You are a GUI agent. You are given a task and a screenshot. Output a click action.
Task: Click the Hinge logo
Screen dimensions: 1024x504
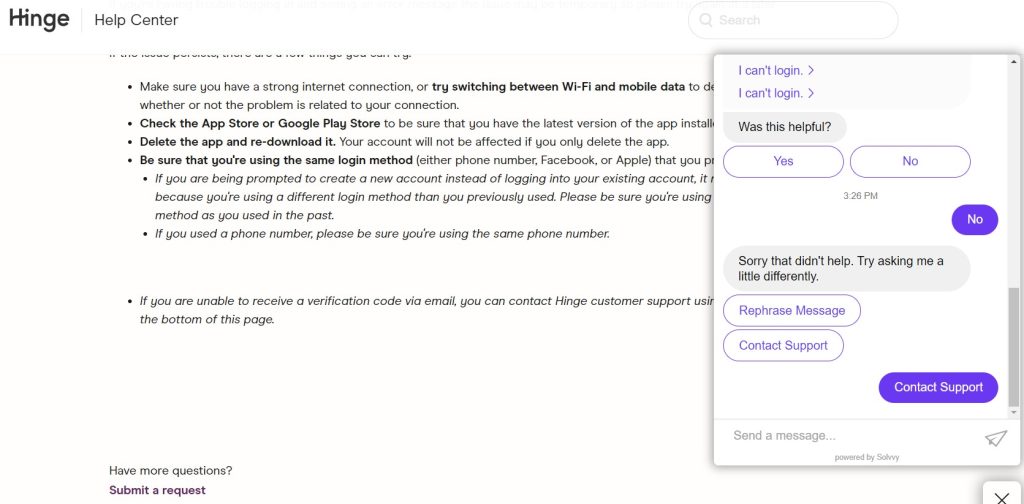point(39,19)
